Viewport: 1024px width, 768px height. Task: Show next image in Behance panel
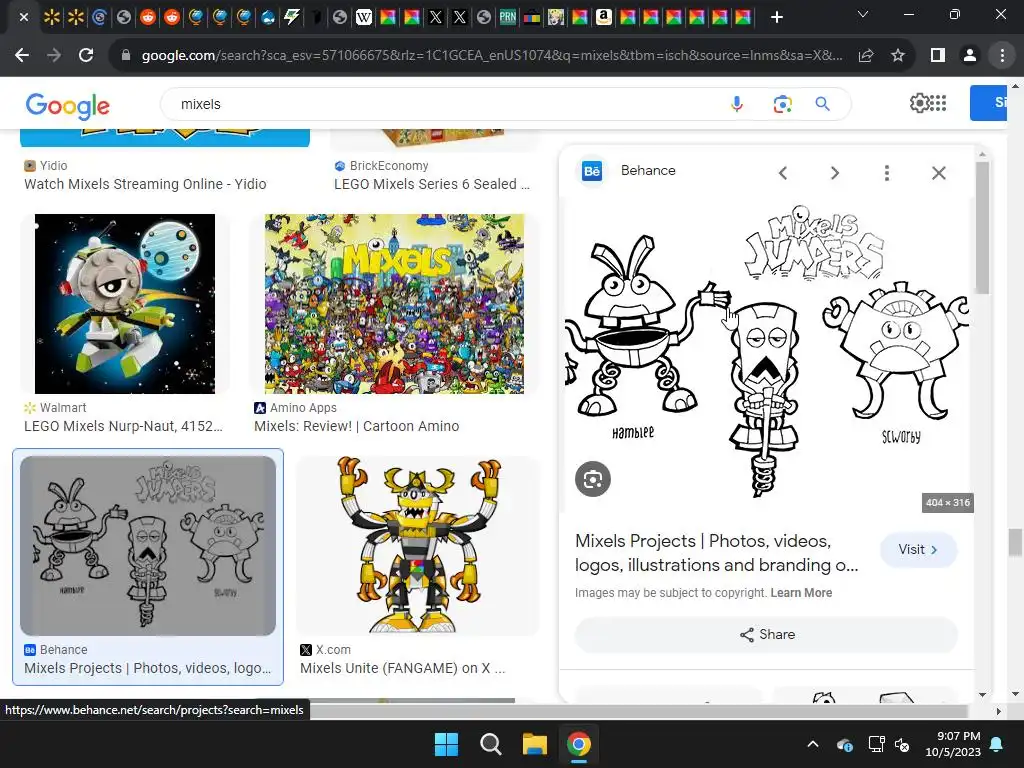(835, 173)
